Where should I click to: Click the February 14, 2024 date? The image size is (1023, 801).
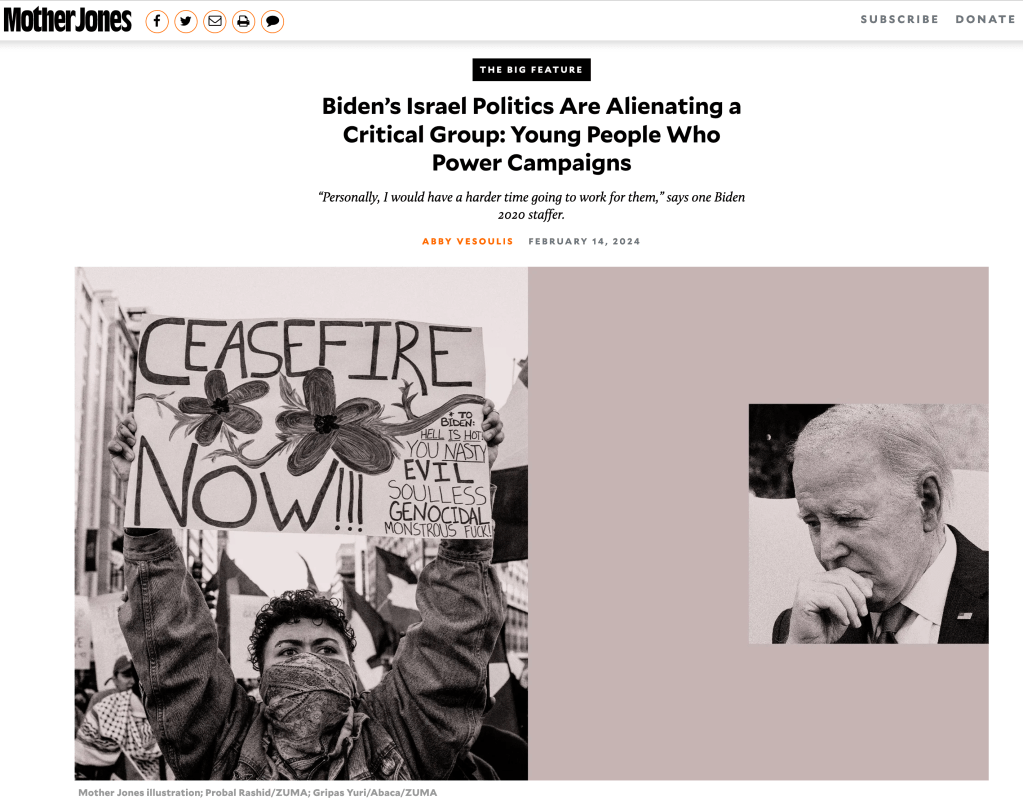[584, 241]
